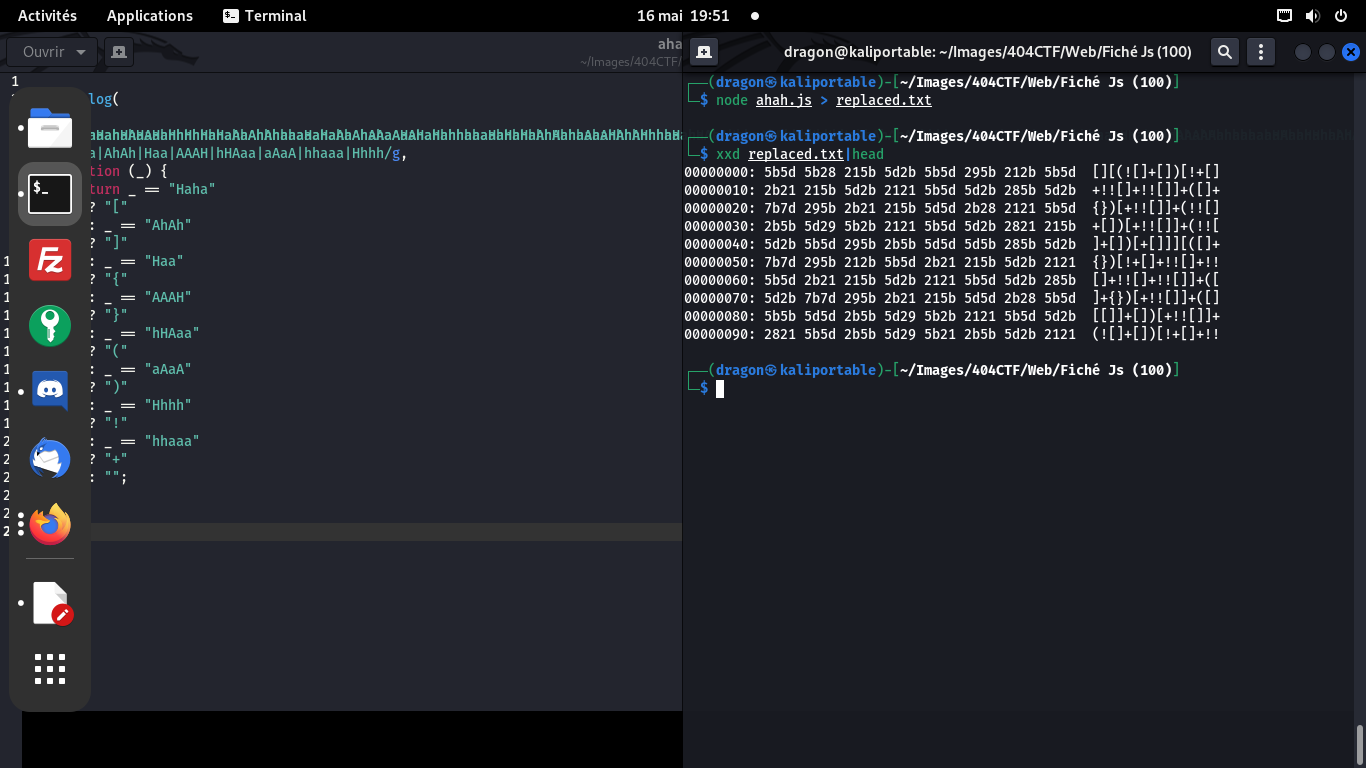Click the replaced.txt text in xxd command
The image size is (1366, 768).
[x=796, y=154]
